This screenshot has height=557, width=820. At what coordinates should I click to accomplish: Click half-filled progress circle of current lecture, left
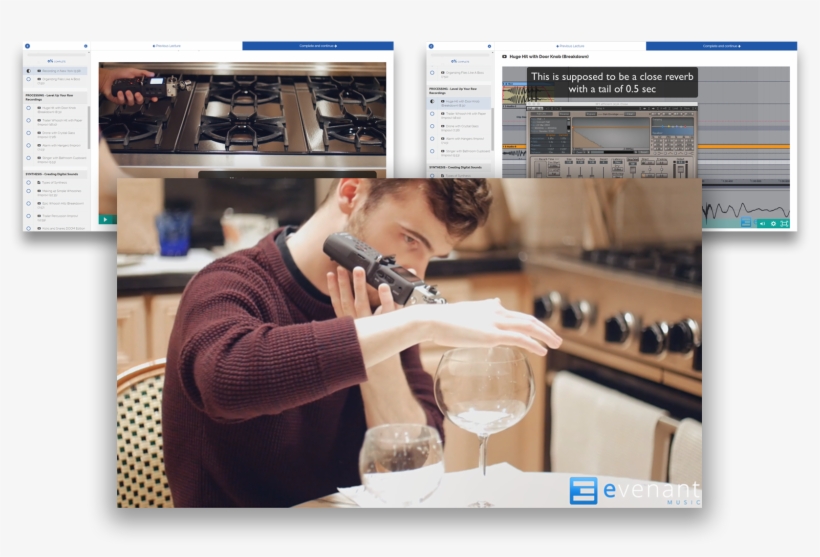29,71
